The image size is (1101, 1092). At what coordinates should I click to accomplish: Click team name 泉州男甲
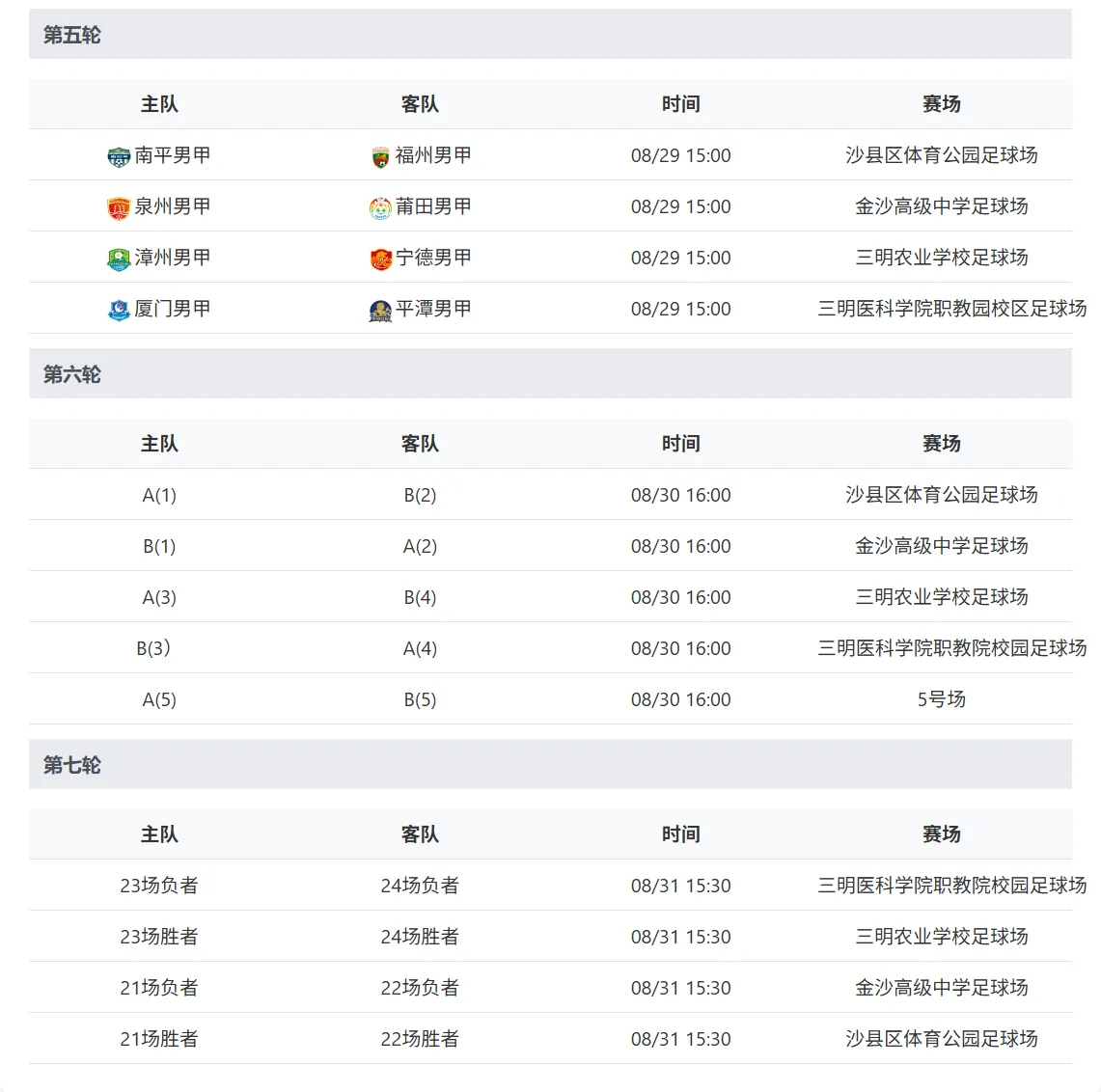click(x=173, y=206)
